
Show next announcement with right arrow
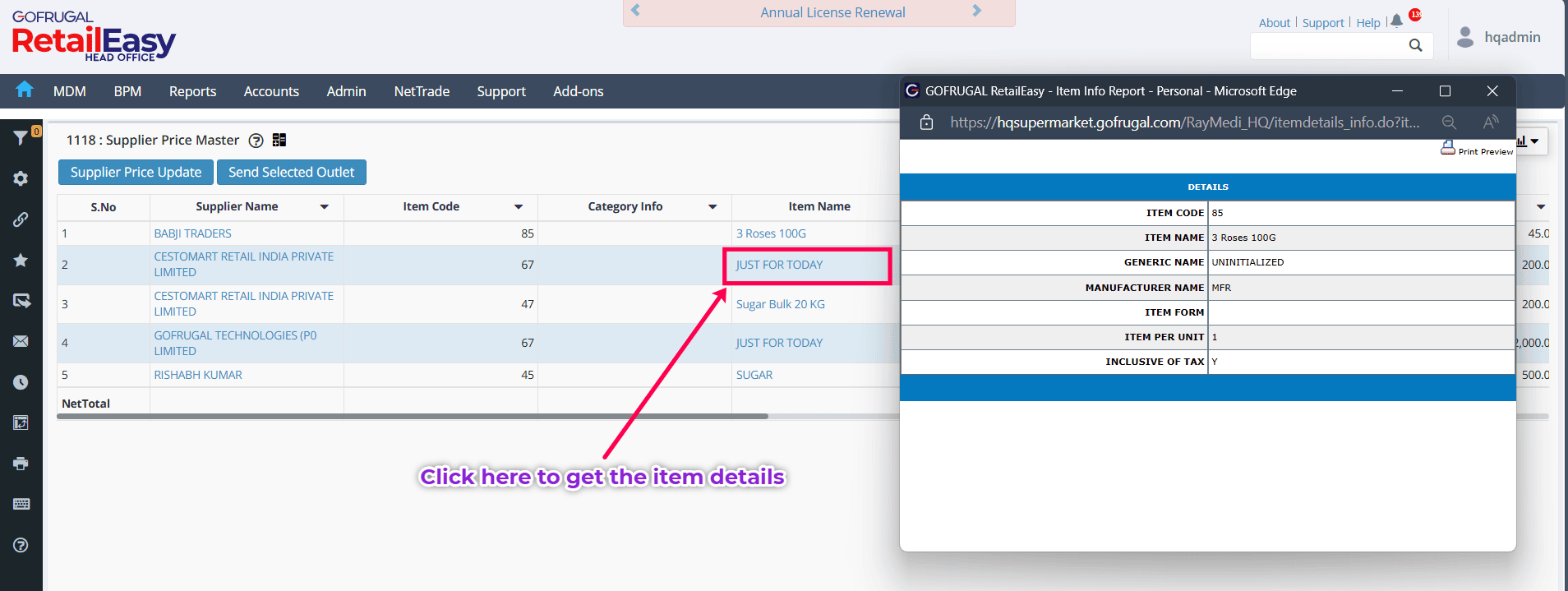(x=976, y=11)
